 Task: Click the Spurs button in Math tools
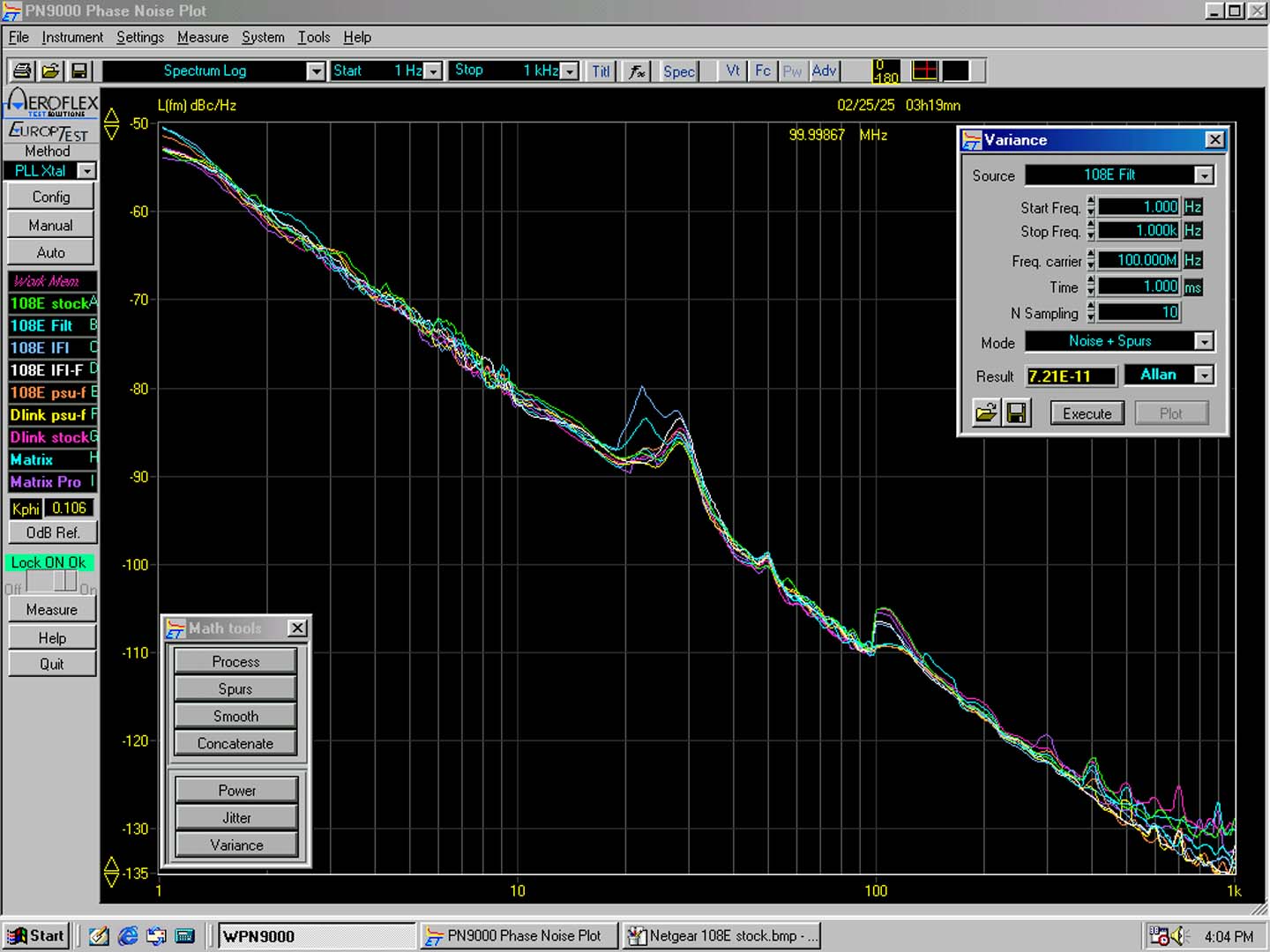235,688
